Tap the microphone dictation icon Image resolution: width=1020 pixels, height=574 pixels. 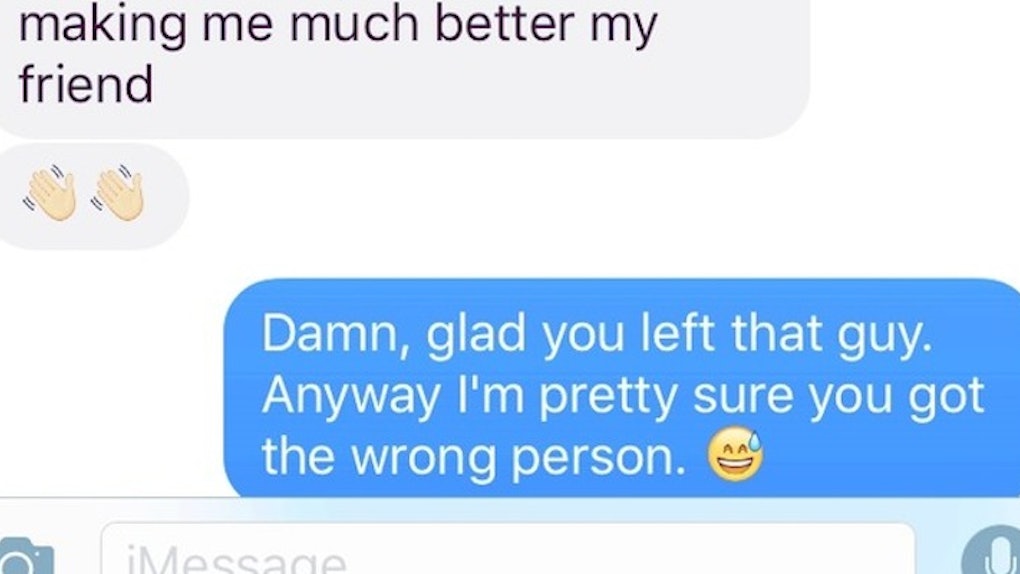991,552
